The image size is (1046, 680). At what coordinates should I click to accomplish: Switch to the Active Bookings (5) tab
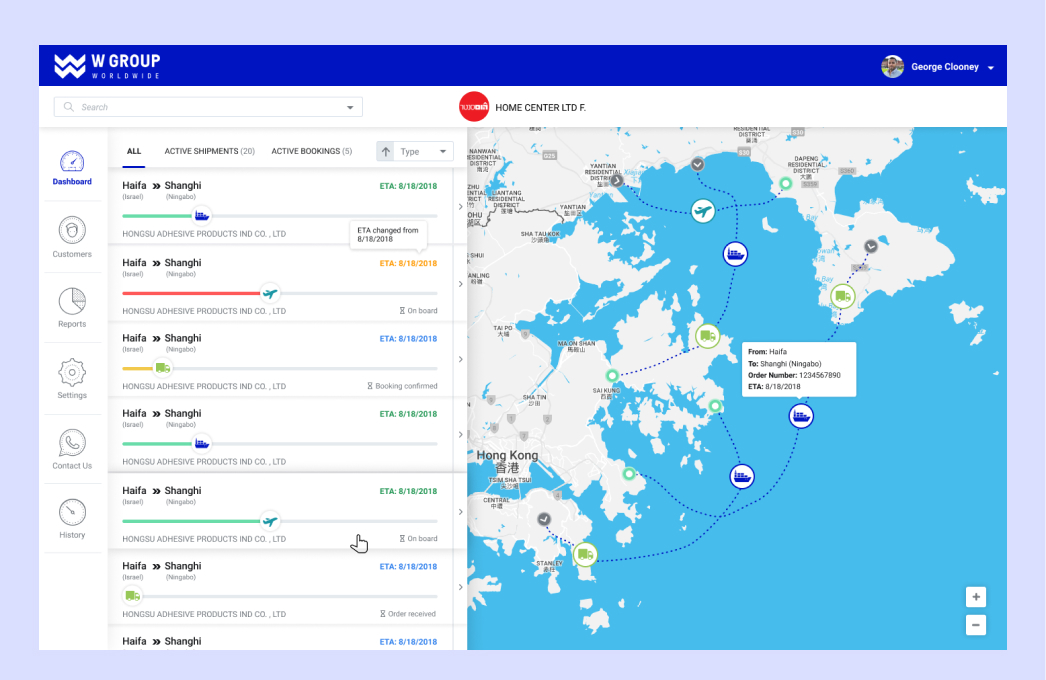coord(312,151)
